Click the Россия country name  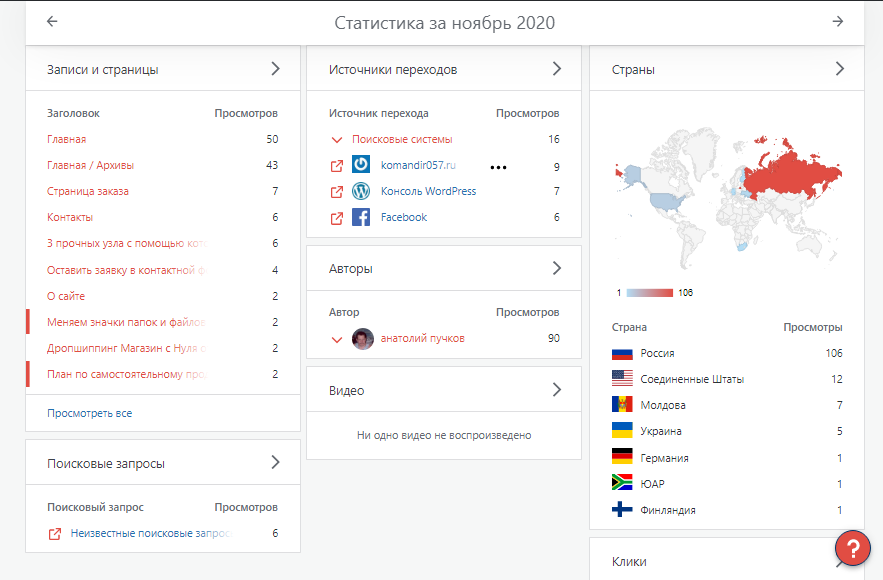pyautogui.click(x=657, y=353)
